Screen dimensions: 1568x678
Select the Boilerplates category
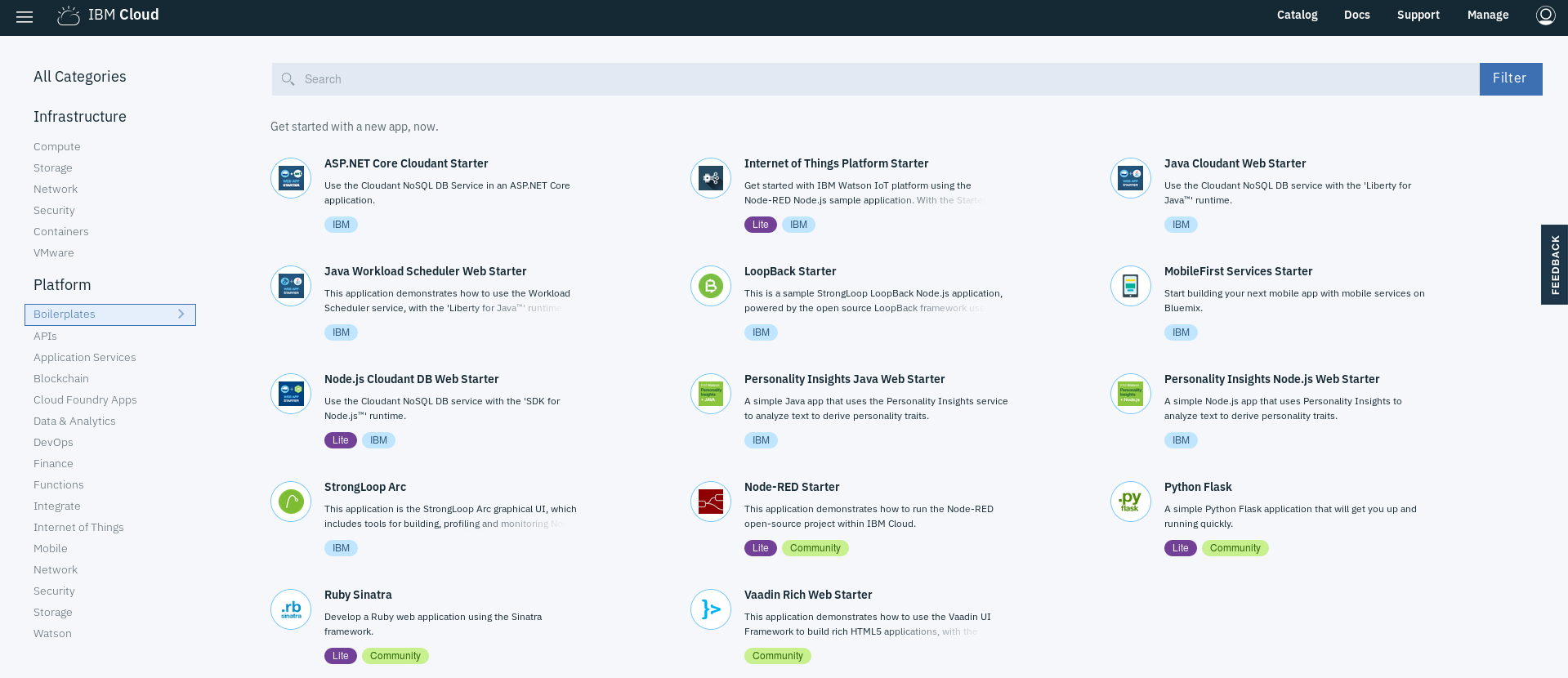110,314
